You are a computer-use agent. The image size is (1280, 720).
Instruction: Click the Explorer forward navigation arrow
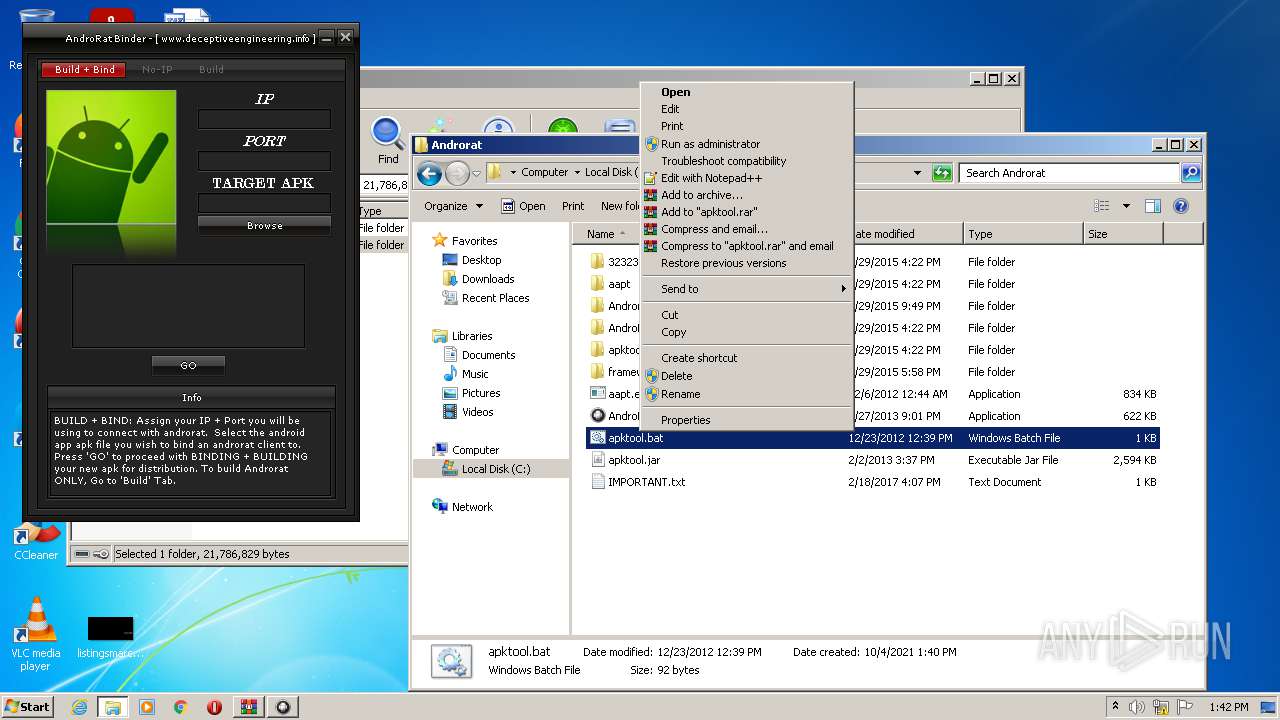point(457,173)
